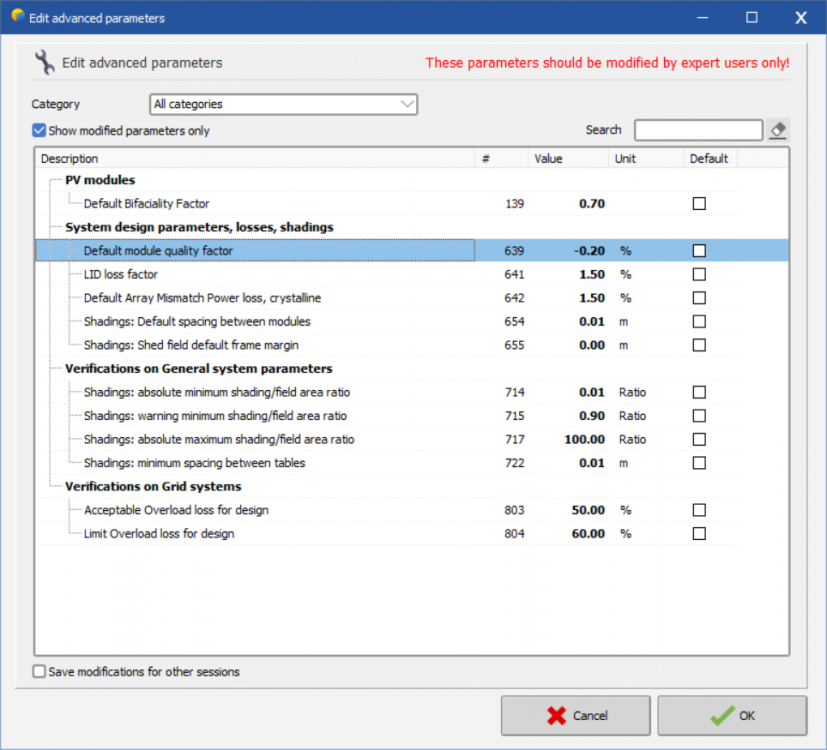Enable Save modifications for other sessions
Viewport: 827px width, 750px height.
point(40,672)
